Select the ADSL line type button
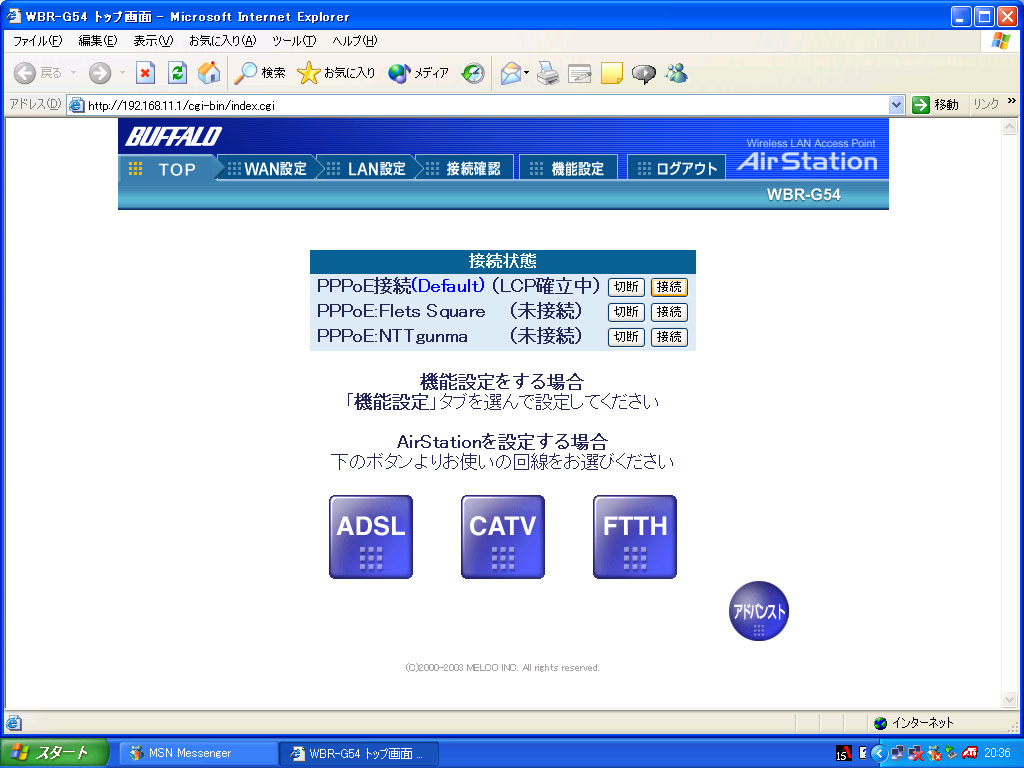The width and height of the screenshot is (1024, 768). click(371, 537)
